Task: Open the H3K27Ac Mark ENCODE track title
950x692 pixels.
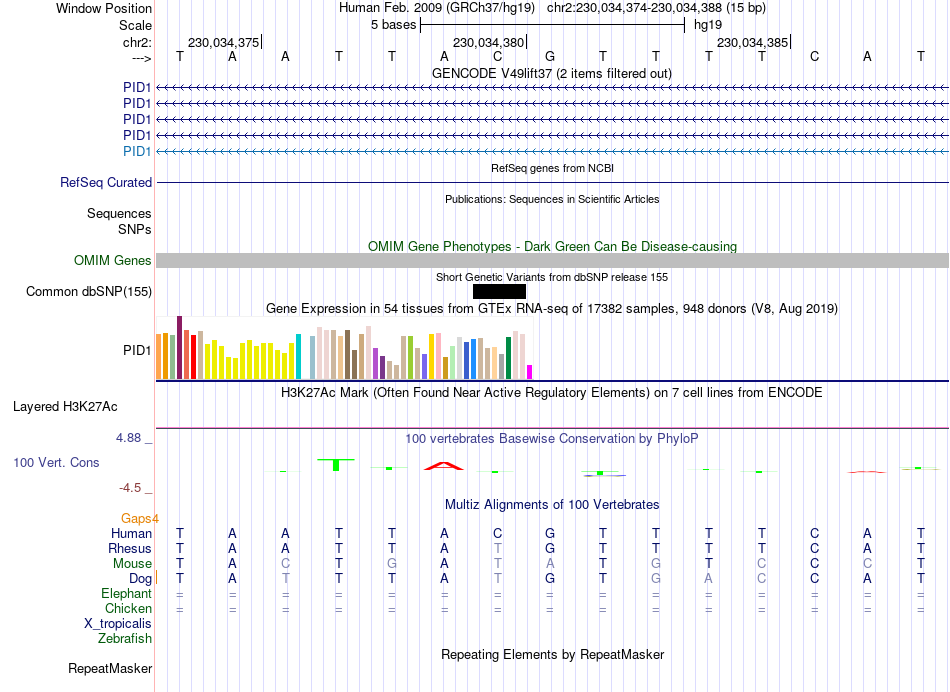Action: click(x=552, y=393)
